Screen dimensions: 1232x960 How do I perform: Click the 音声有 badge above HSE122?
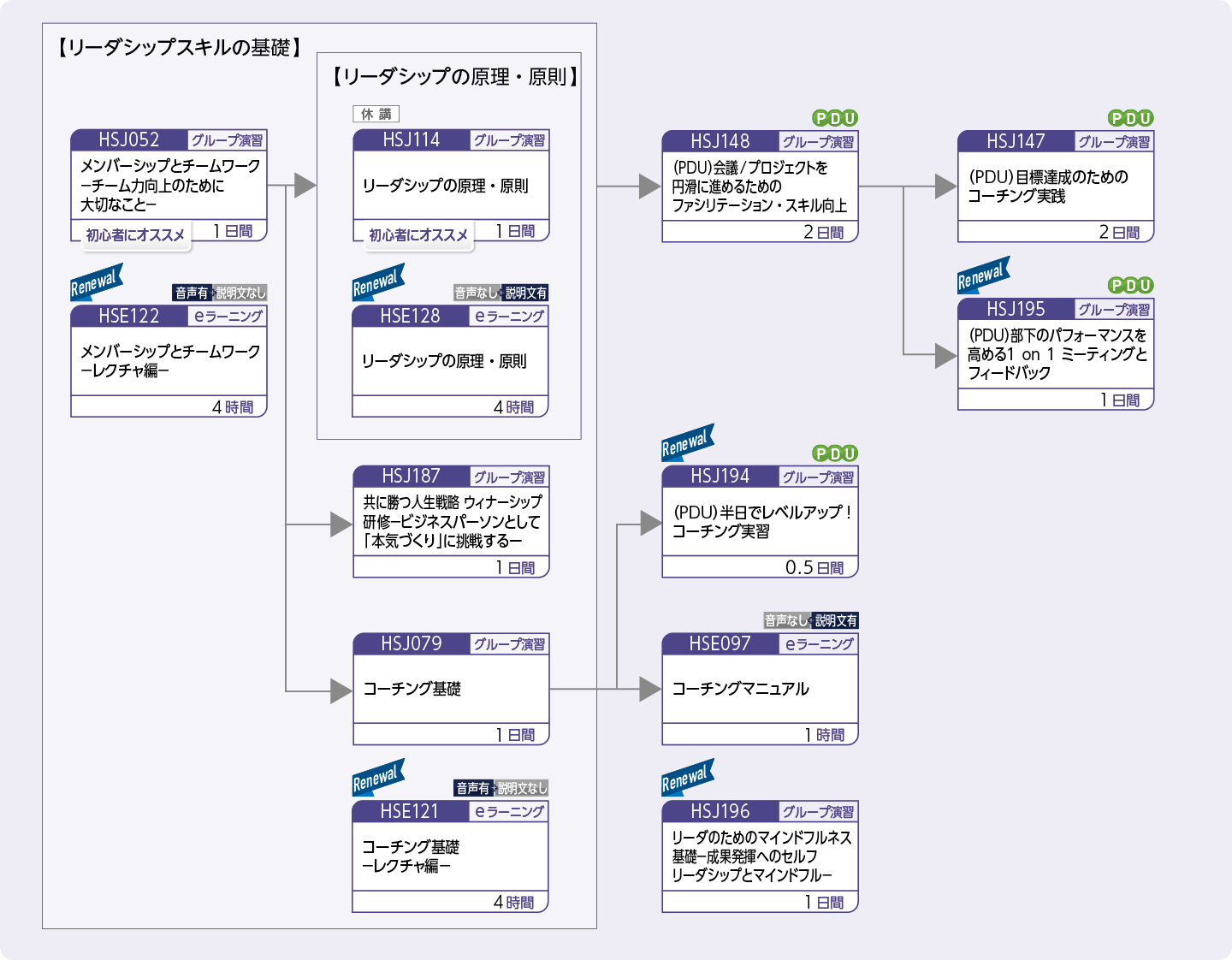pos(192,293)
